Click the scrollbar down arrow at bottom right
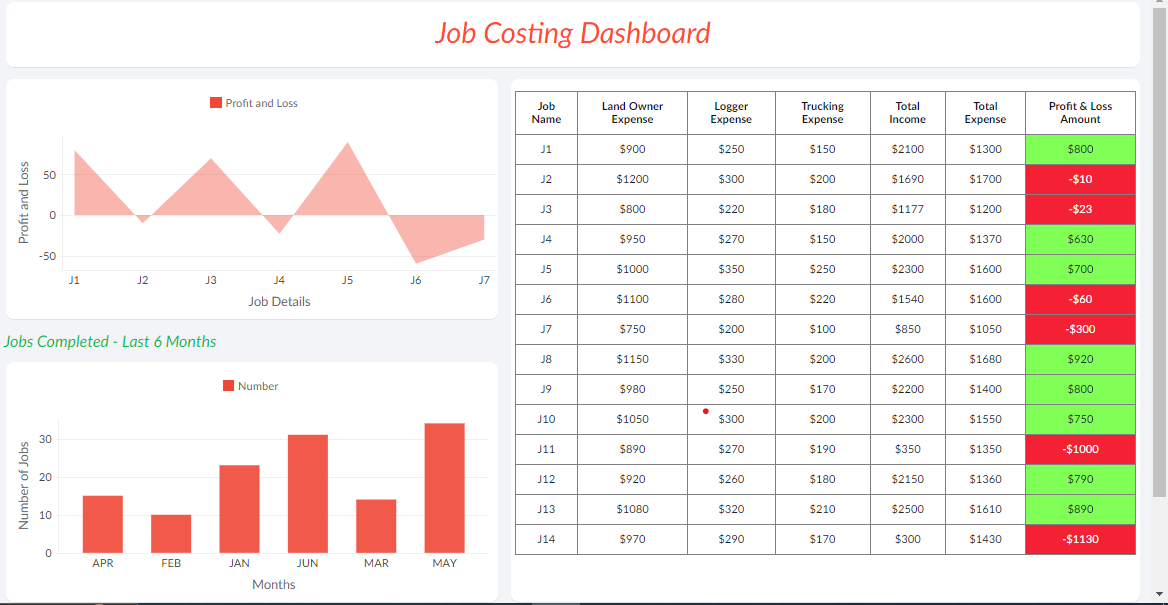1168x605 pixels. point(1160,597)
